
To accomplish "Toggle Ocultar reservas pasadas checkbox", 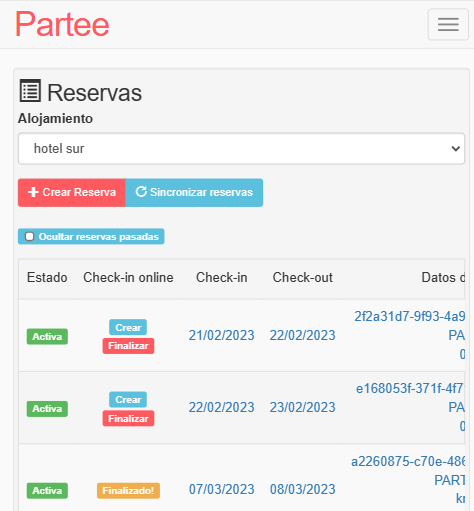I will pyautogui.click(x=30, y=236).
